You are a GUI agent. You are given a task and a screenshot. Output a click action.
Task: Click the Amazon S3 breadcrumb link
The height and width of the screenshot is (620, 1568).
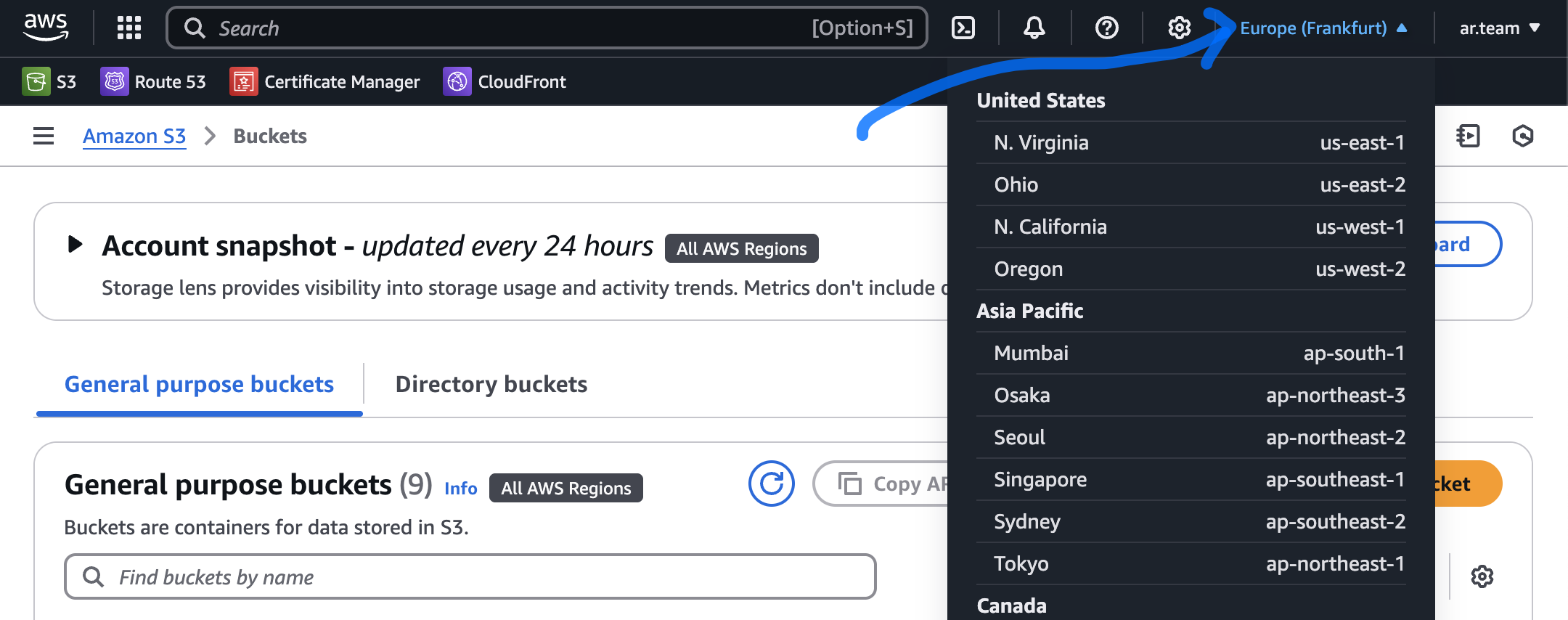[134, 136]
